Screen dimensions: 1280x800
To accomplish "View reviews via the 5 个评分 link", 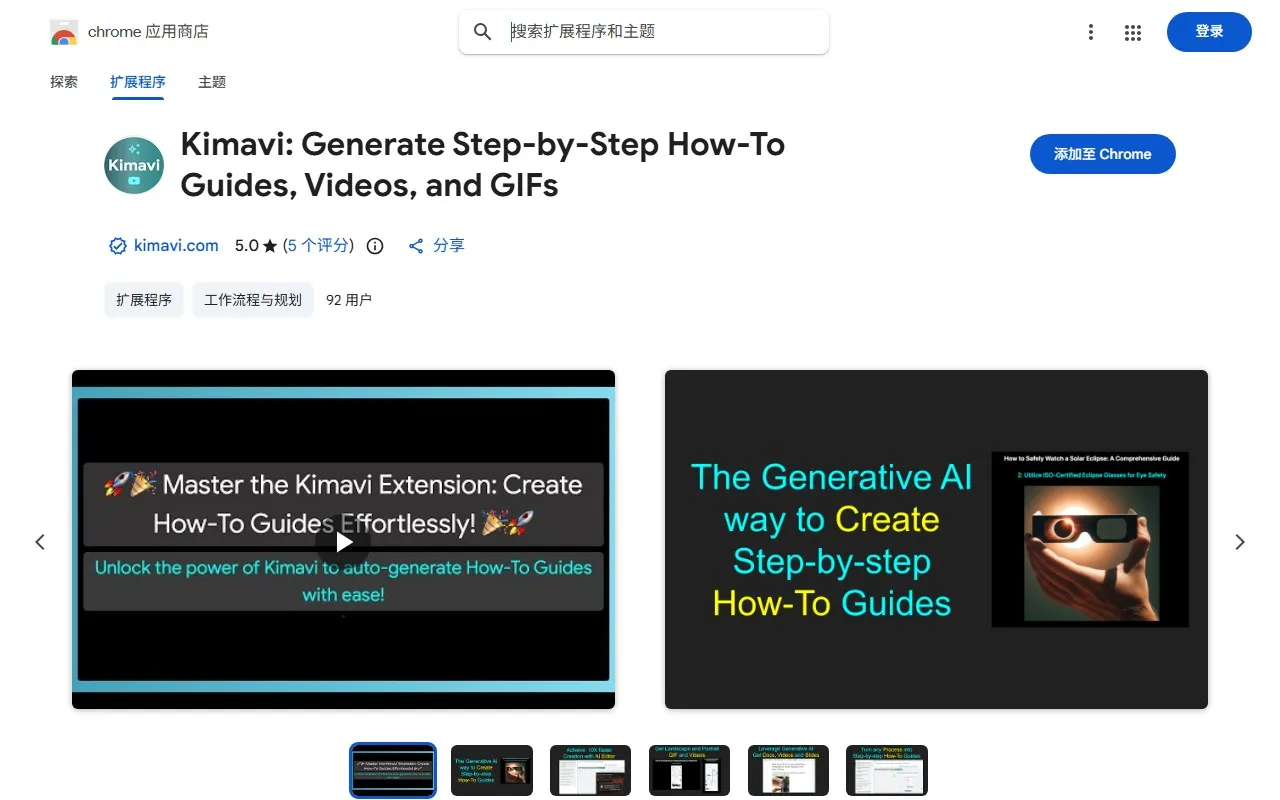I will point(317,245).
